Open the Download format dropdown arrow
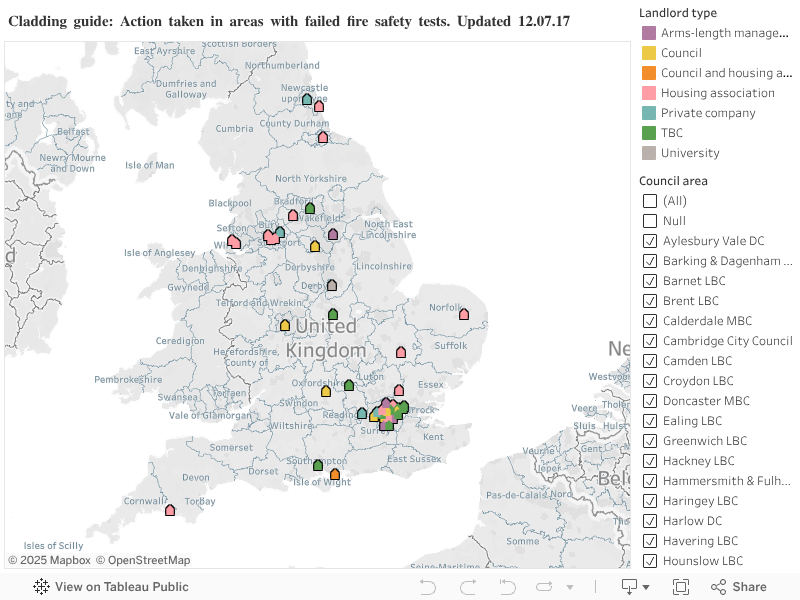Screen dimensions: 800x600 tap(646, 587)
